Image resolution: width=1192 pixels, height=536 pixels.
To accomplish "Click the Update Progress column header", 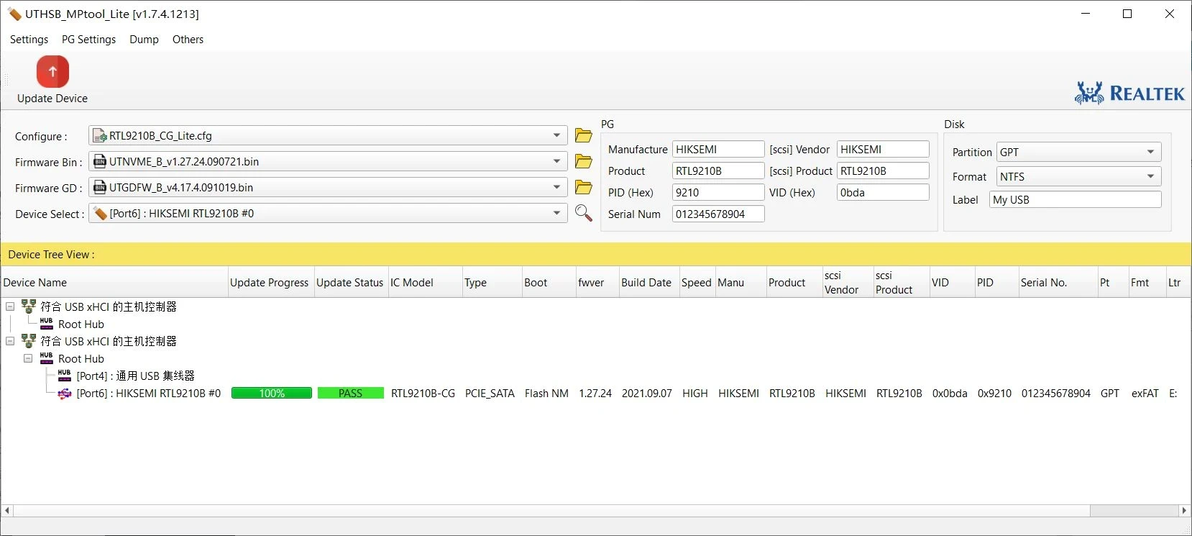I will (x=269, y=282).
